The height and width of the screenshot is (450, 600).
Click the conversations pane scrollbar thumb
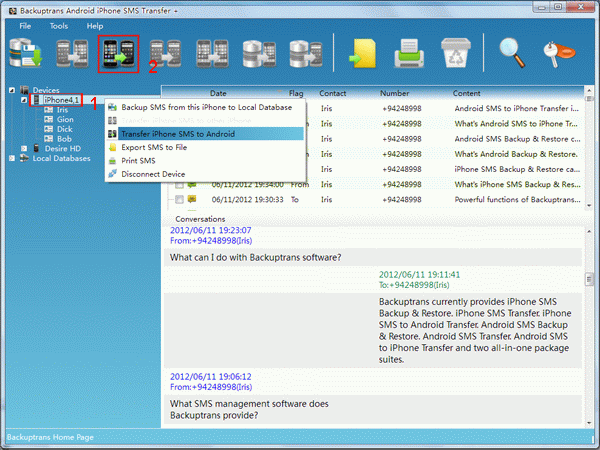589,279
